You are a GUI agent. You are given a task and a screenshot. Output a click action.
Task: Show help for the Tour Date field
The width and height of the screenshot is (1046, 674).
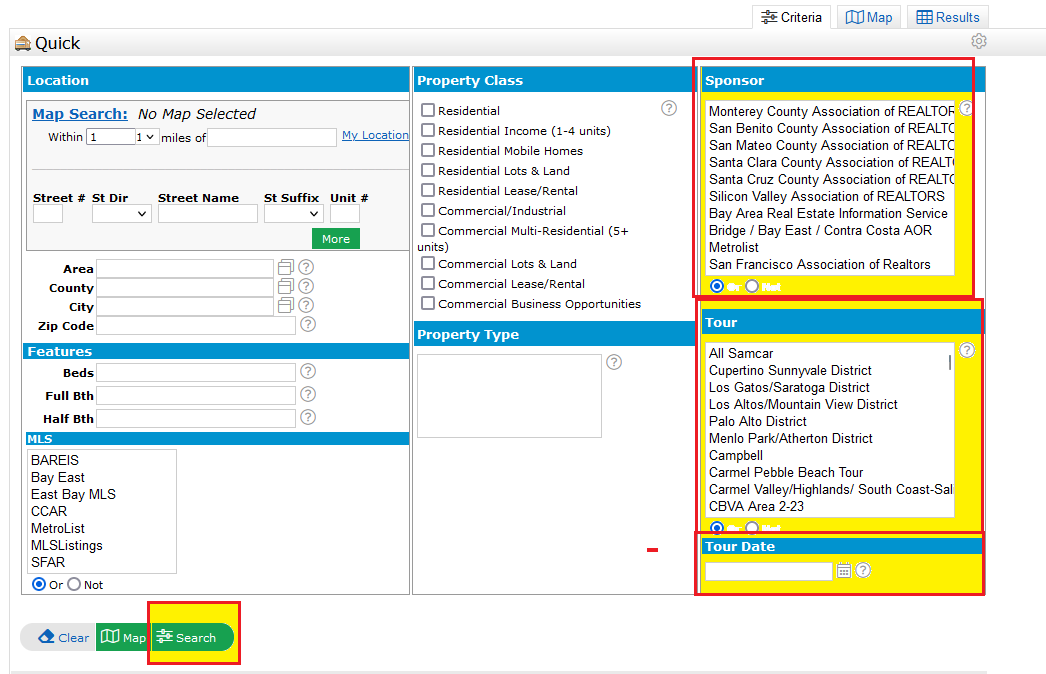[863, 571]
